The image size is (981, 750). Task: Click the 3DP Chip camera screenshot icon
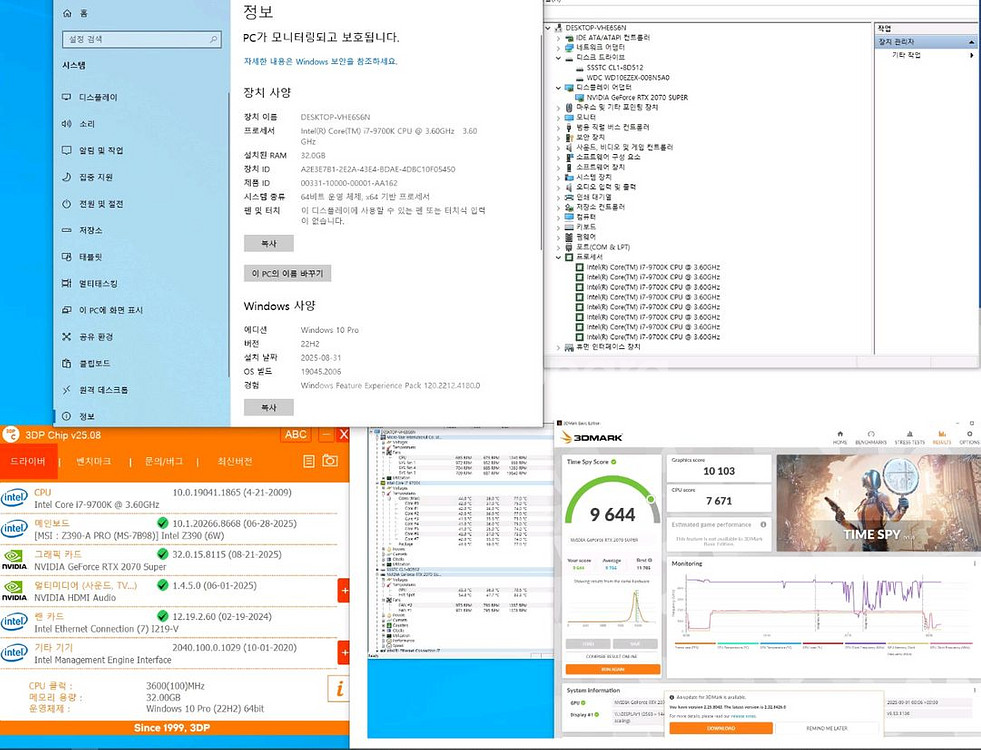(330, 461)
